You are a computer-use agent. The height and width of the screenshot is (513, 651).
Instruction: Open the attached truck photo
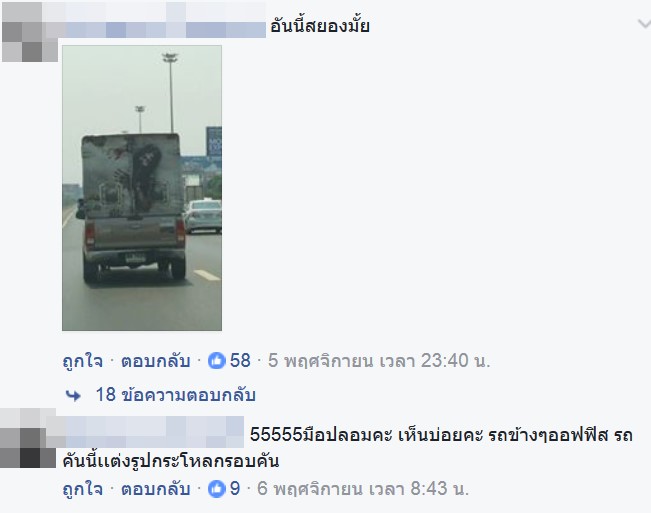142,188
